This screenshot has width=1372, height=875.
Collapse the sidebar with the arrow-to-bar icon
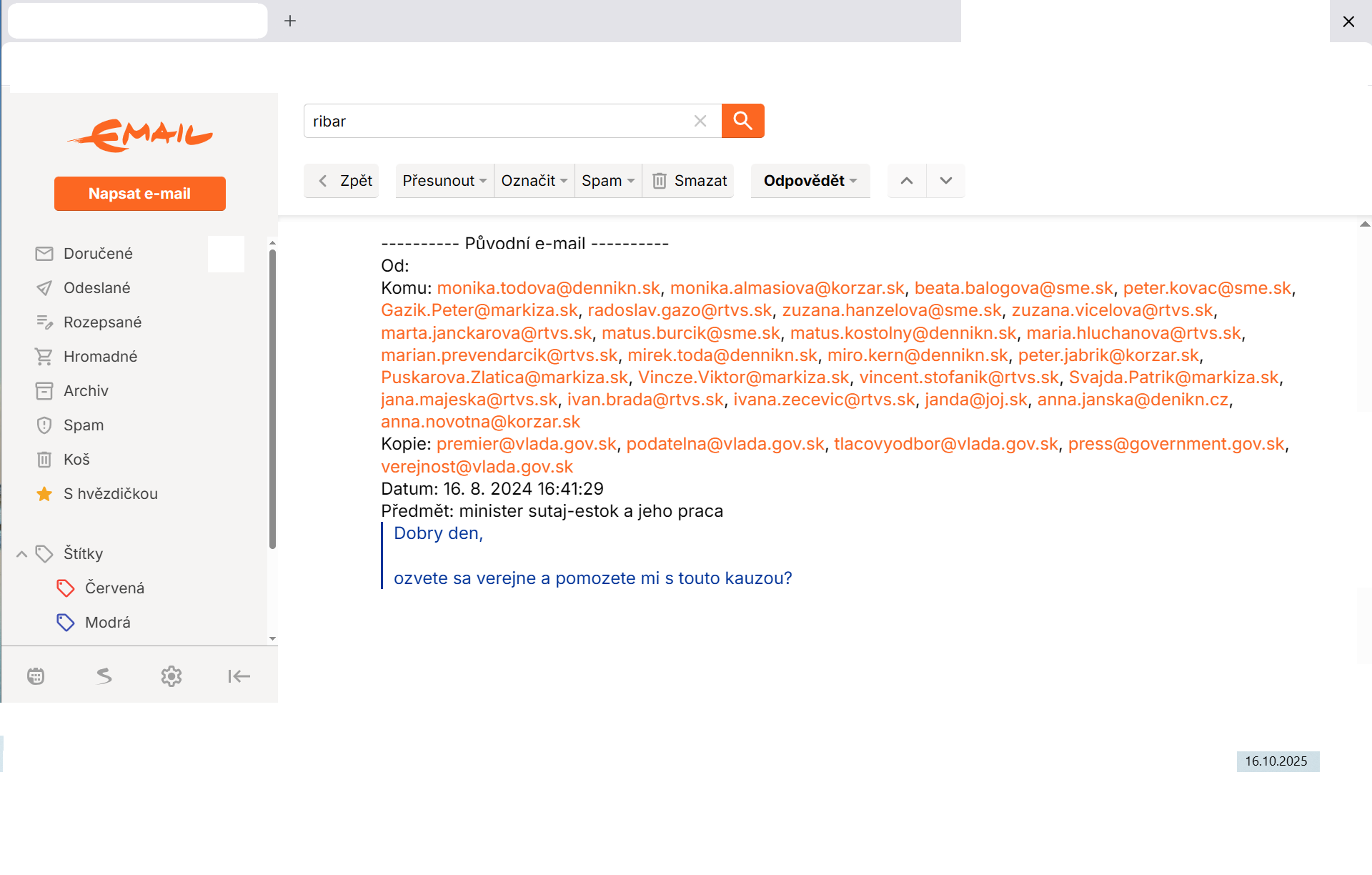(239, 676)
